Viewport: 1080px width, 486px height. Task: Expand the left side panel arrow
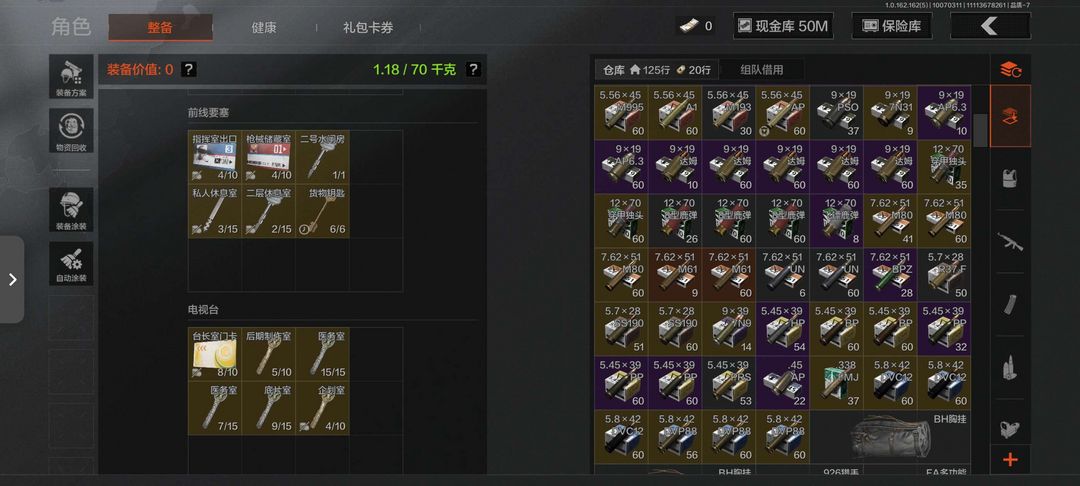pos(12,279)
